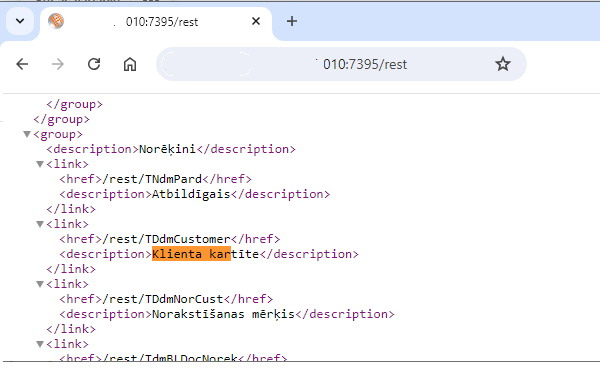610x370 pixels.
Task: Open a new tab with plus button
Action: coord(292,21)
